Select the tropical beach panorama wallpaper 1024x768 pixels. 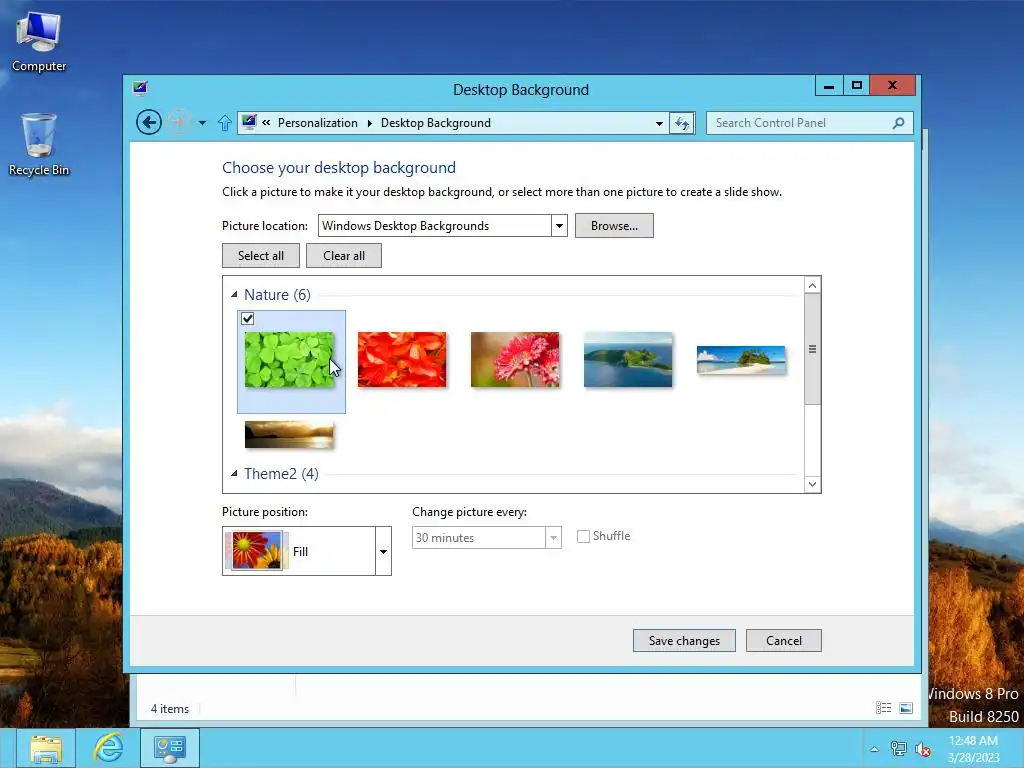tap(741, 360)
